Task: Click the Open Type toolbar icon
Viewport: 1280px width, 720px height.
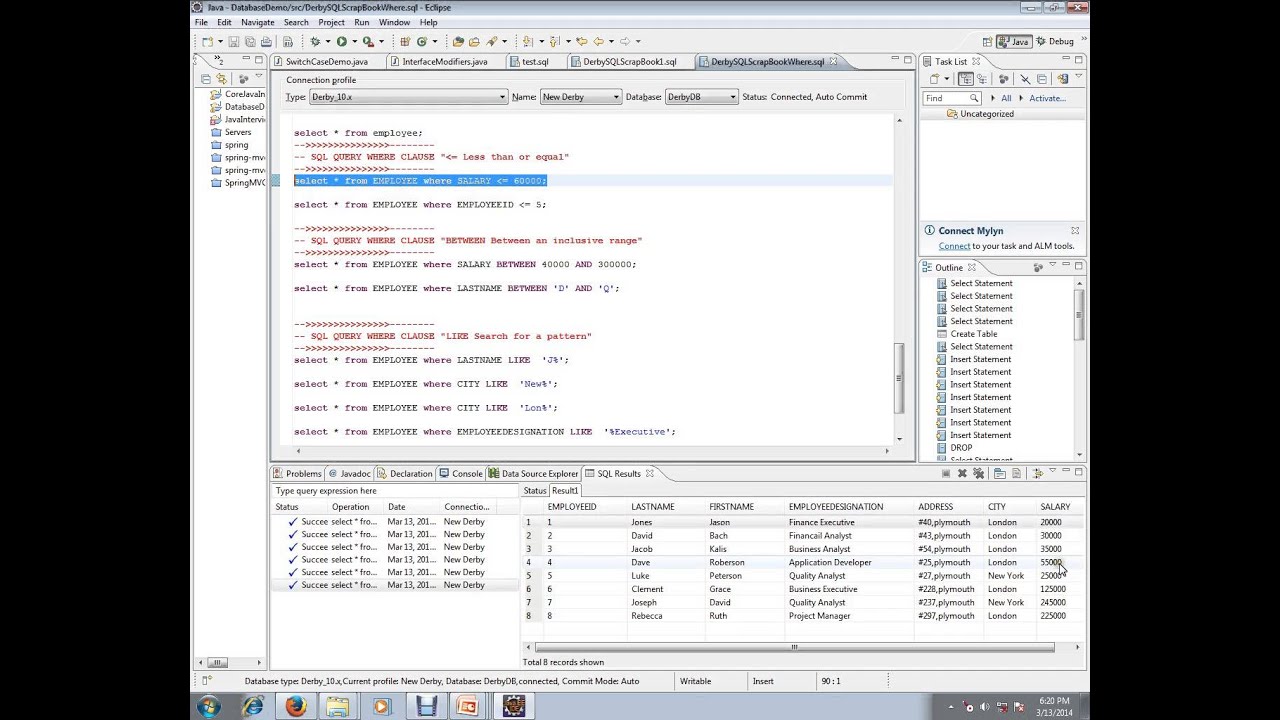Action: pos(458,41)
